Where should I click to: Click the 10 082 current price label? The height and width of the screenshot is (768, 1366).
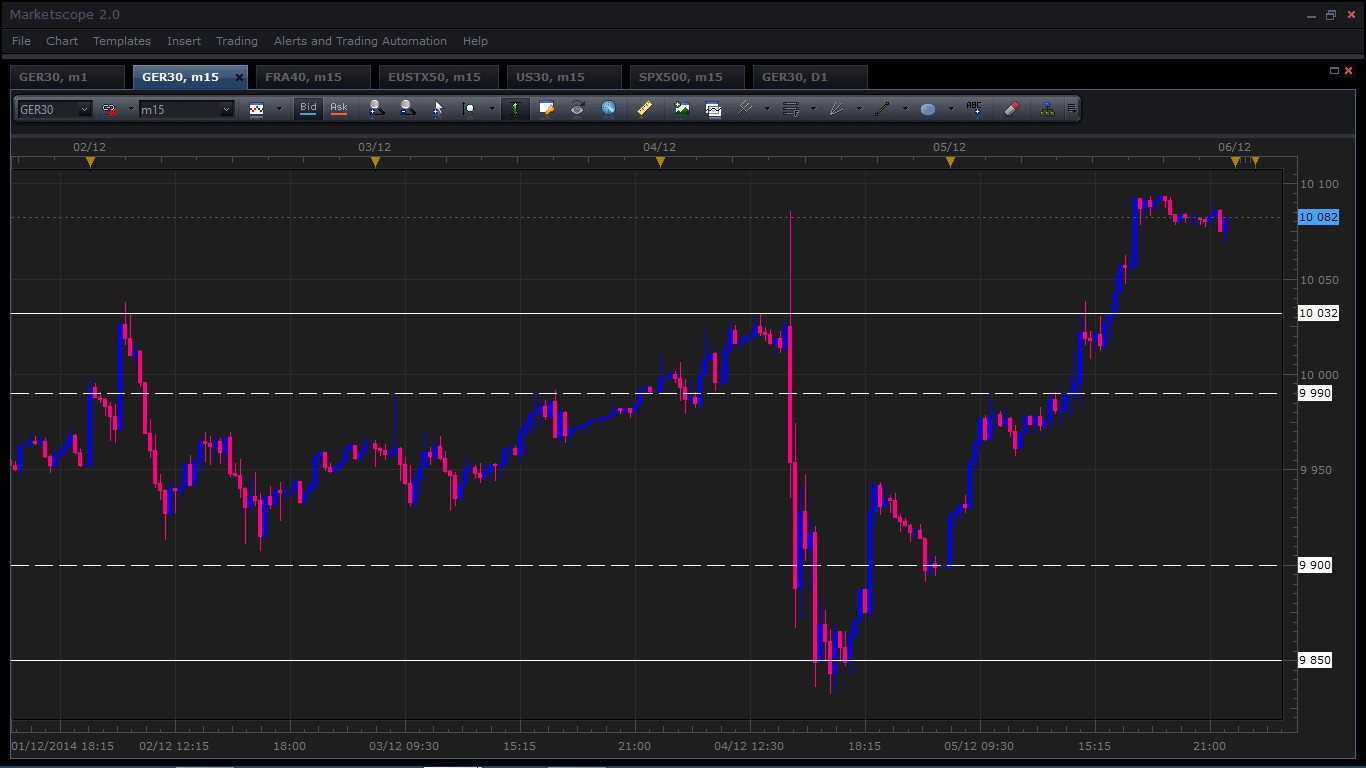tap(1318, 217)
